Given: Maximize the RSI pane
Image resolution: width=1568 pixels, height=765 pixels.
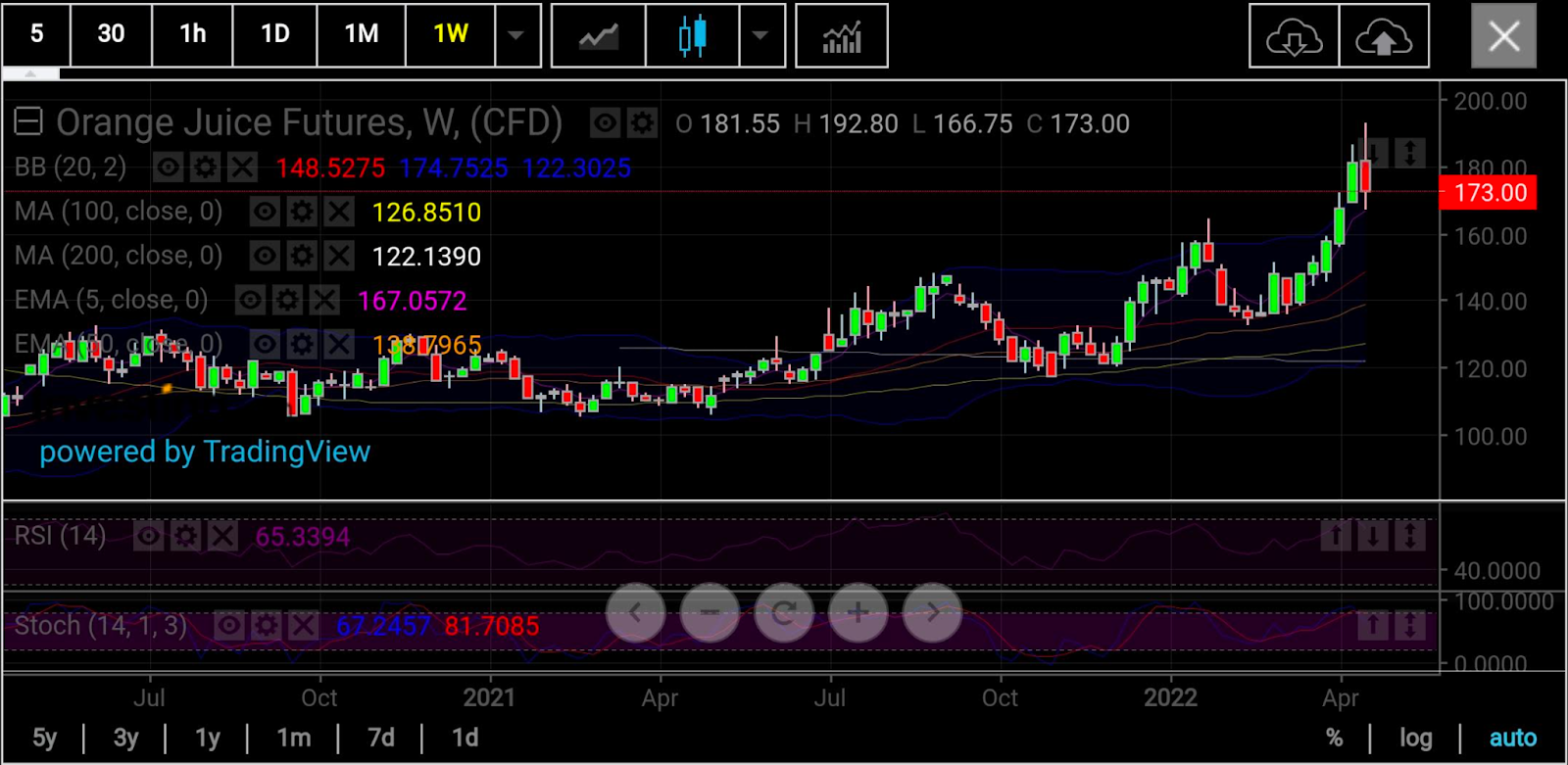Looking at the screenshot, I should [1409, 535].
